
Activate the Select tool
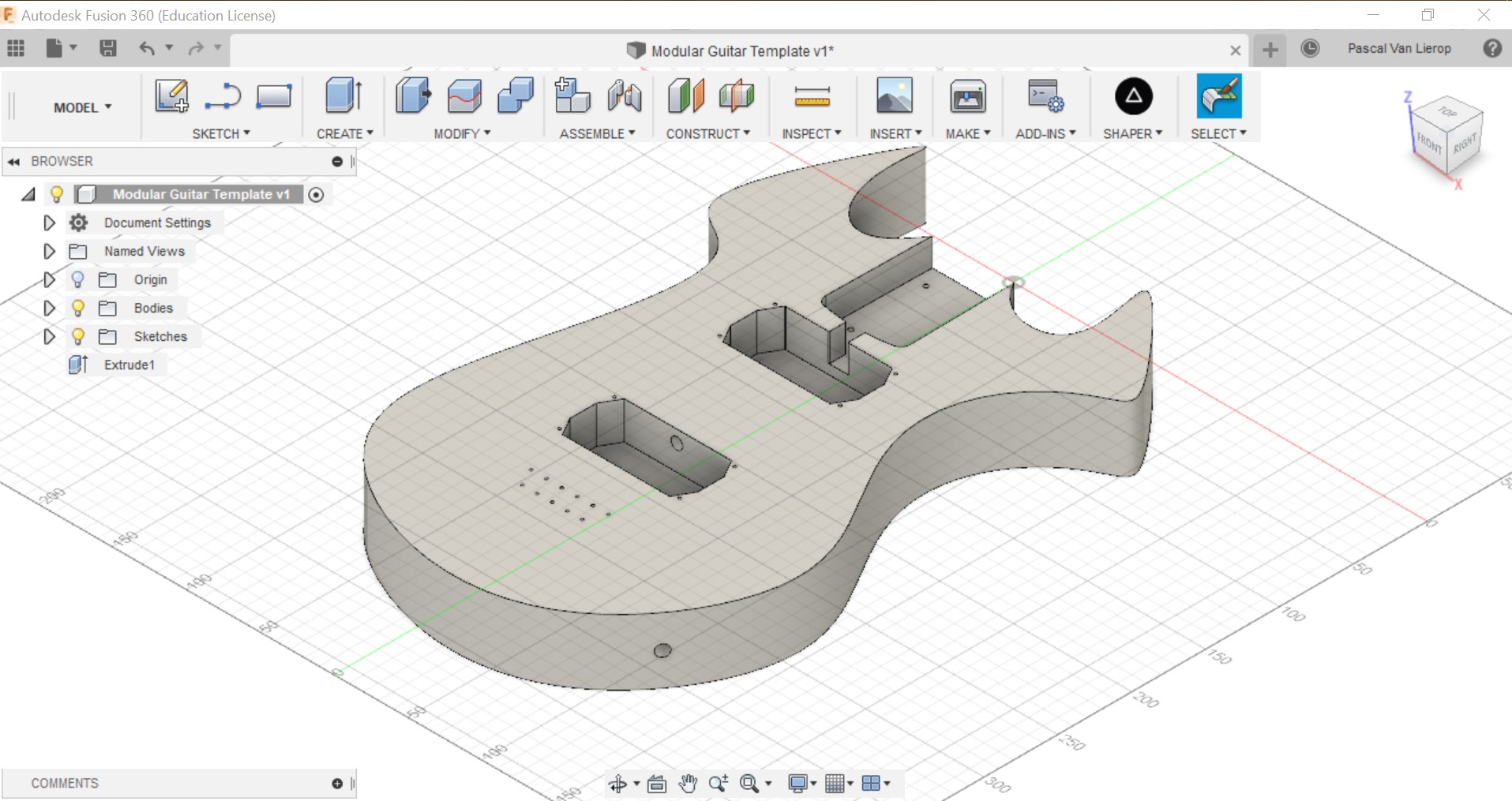click(1219, 96)
